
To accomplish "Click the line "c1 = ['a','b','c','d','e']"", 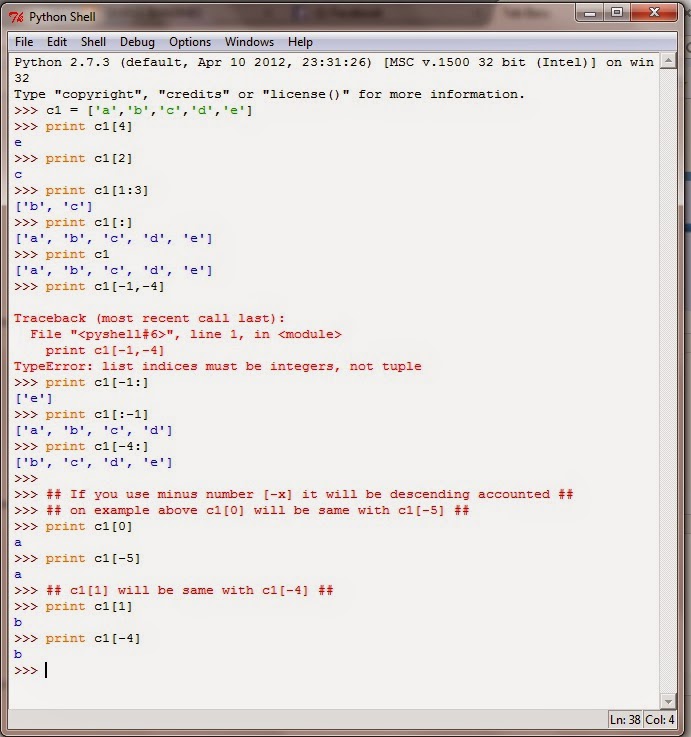I will click(x=149, y=110).
